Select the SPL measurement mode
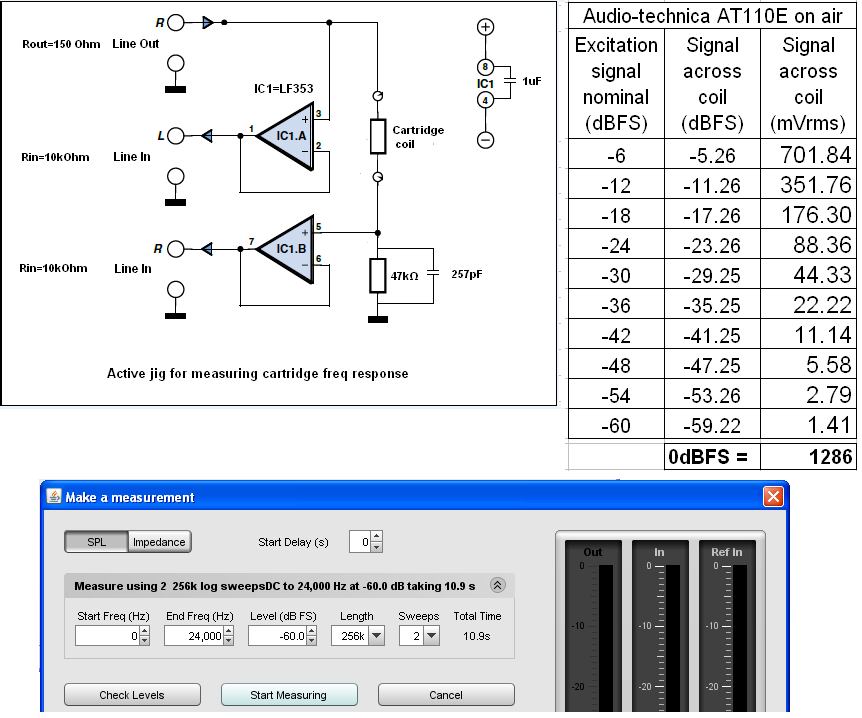 tap(96, 542)
